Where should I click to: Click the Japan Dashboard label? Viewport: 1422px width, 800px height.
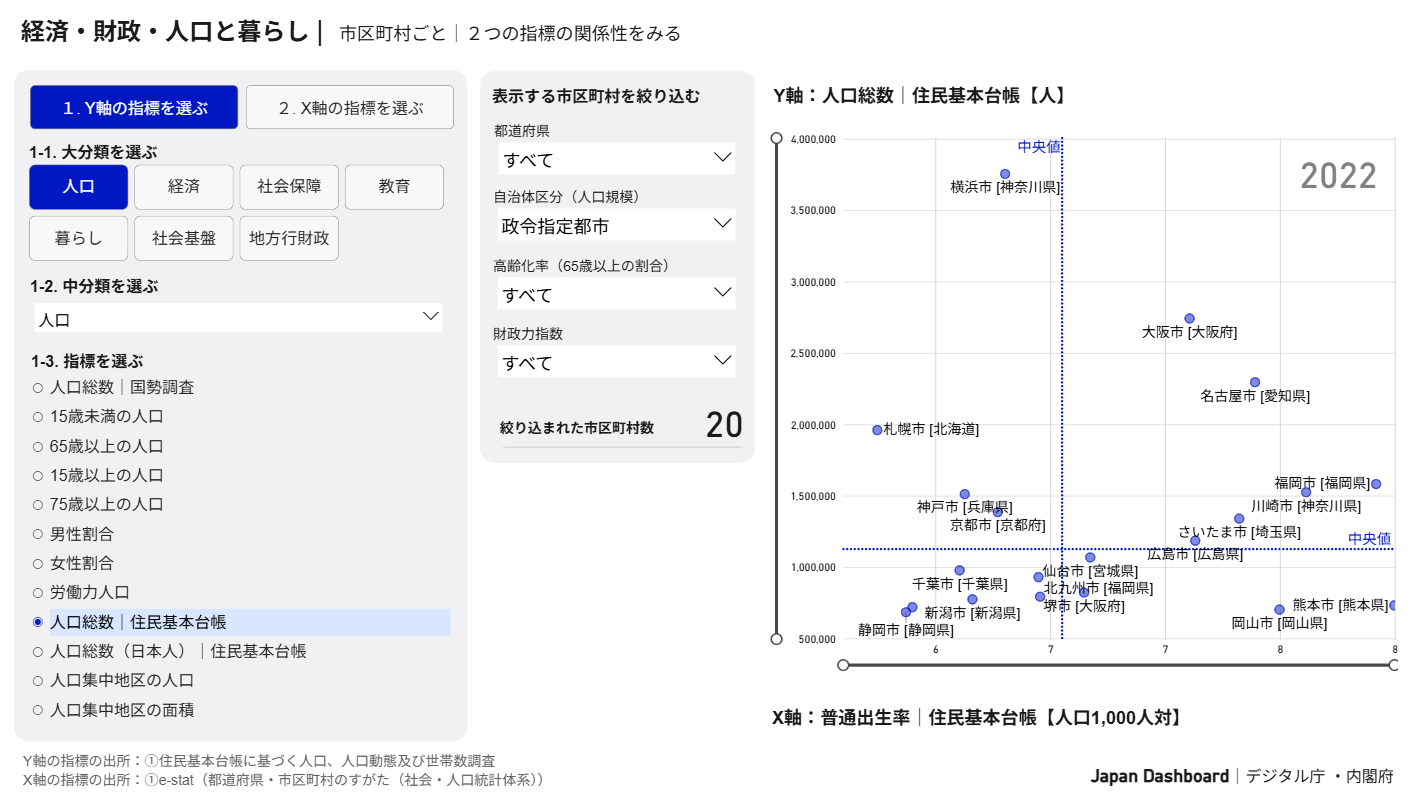click(1158, 775)
